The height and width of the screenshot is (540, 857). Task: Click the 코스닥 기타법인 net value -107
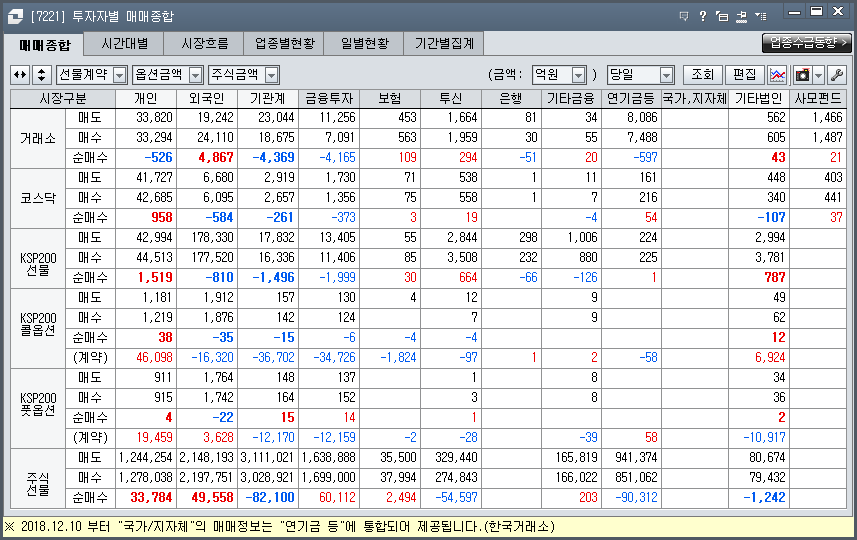[x=771, y=218]
